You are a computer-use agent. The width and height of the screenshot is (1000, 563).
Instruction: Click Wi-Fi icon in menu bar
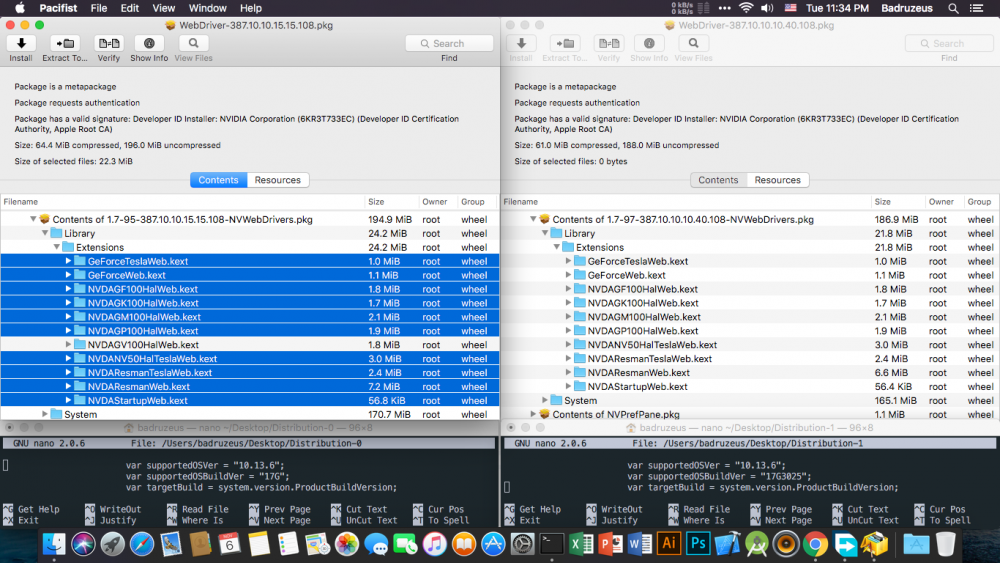[746, 8]
